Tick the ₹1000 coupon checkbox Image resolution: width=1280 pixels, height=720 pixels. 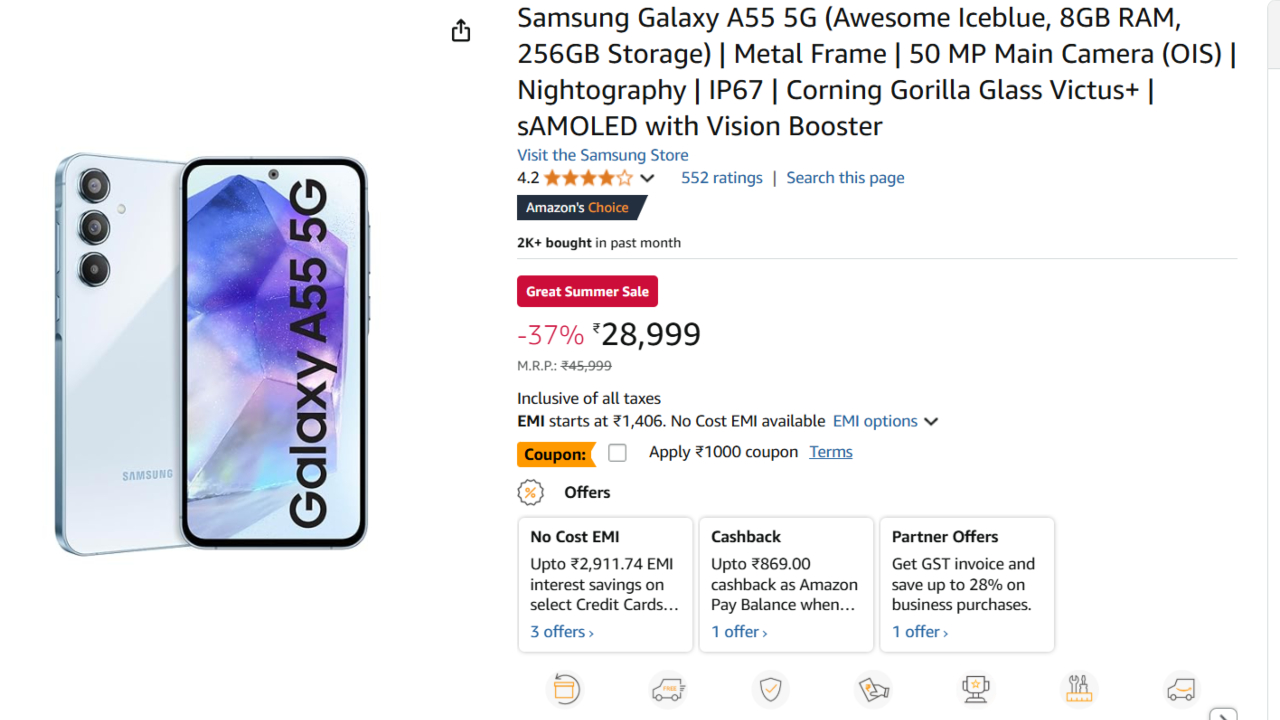point(617,453)
